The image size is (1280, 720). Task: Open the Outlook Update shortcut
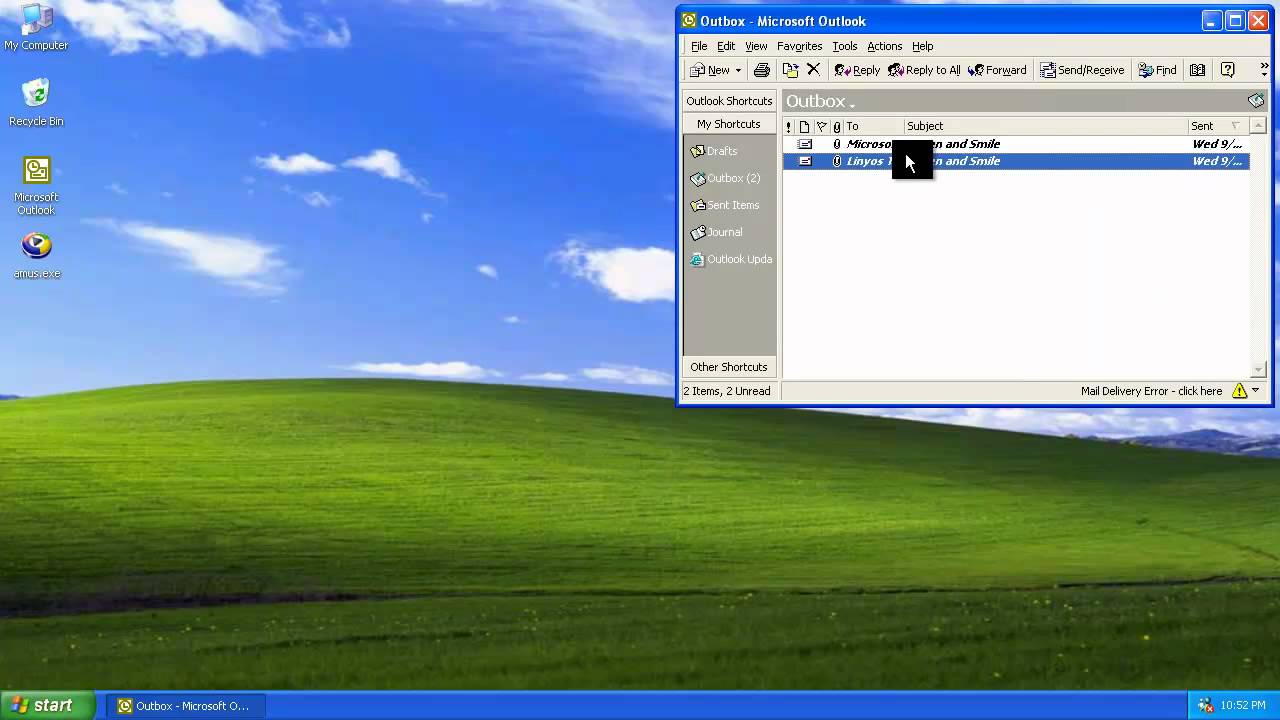click(x=731, y=259)
